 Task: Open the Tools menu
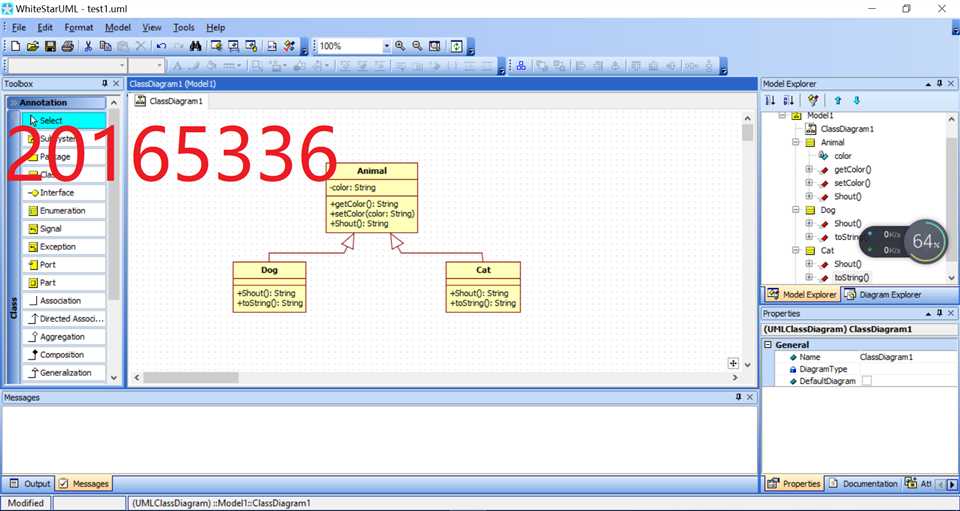coord(184,28)
